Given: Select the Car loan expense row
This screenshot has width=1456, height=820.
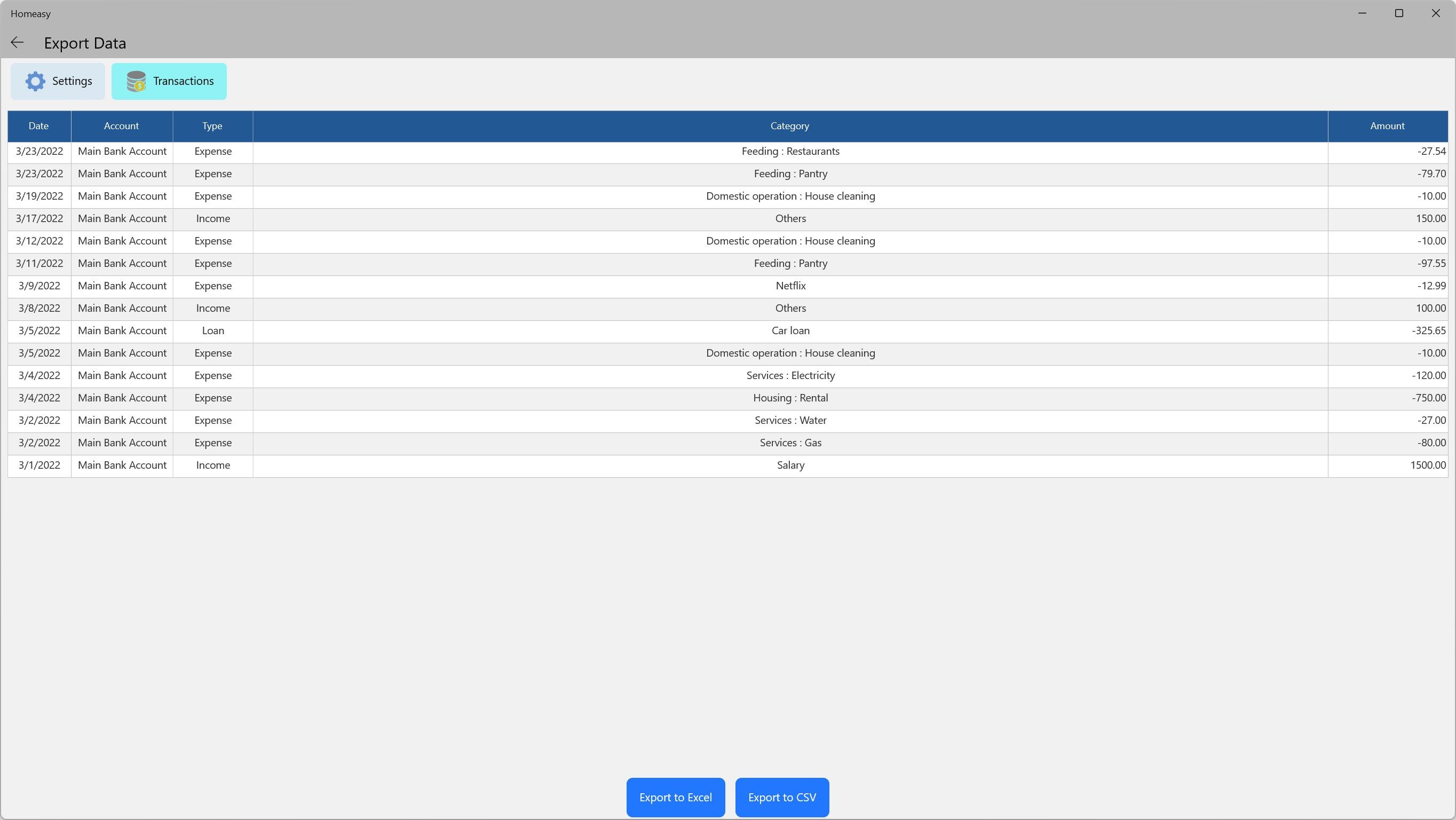Looking at the screenshot, I should [x=728, y=330].
